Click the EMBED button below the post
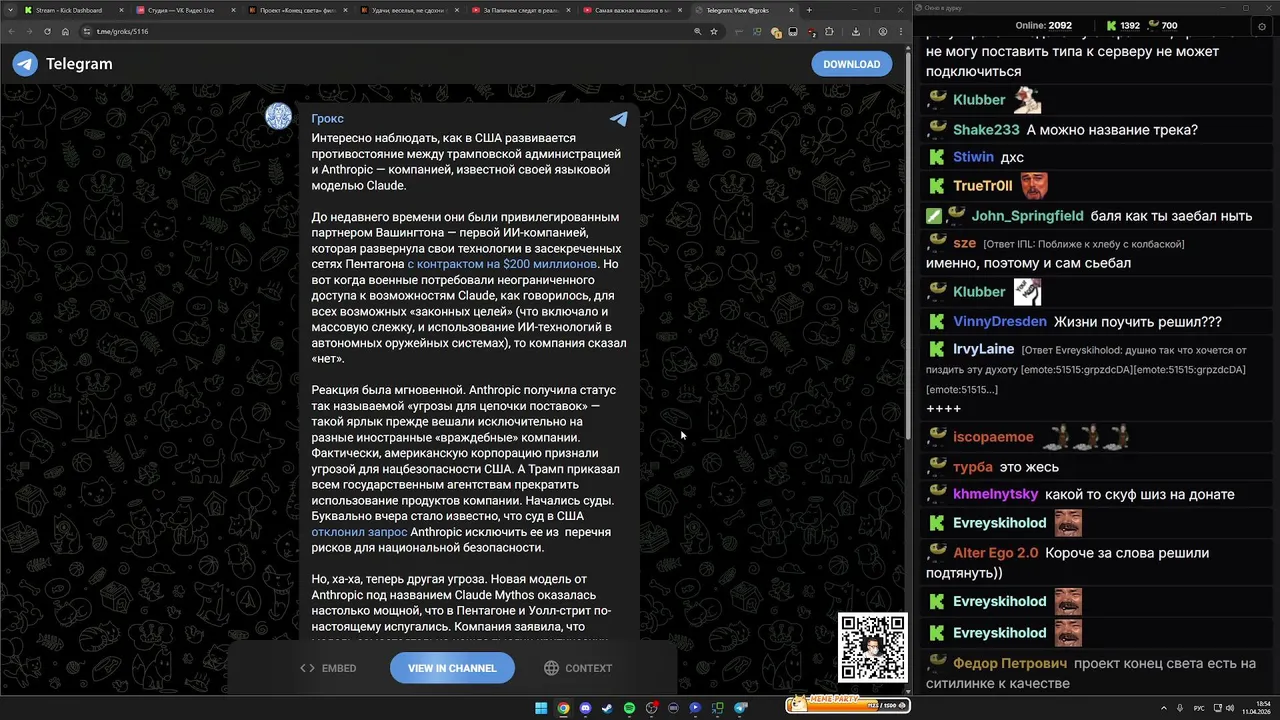The width and height of the screenshot is (1280, 720). [x=328, y=668]
